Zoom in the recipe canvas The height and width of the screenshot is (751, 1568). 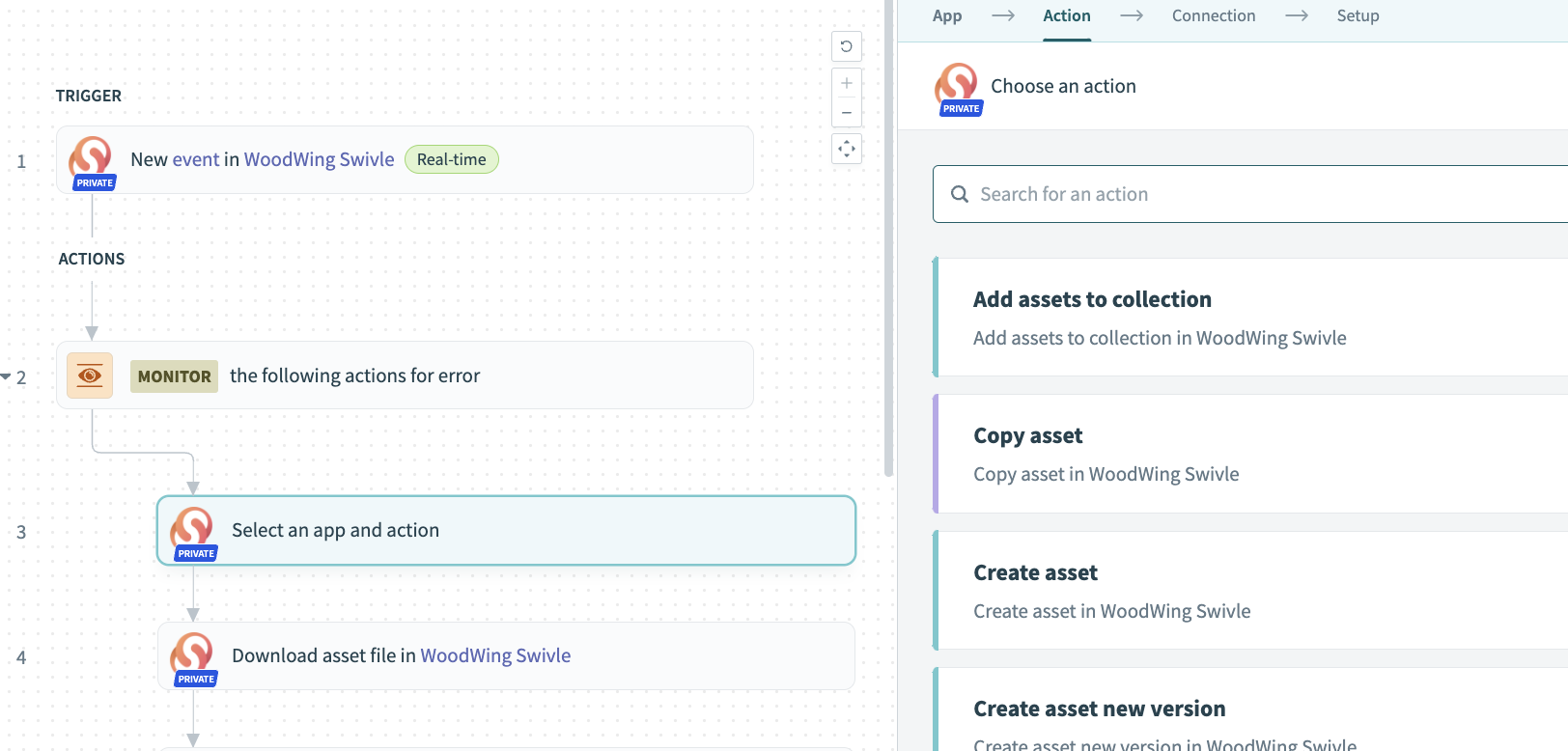click(x=847, y=83)
